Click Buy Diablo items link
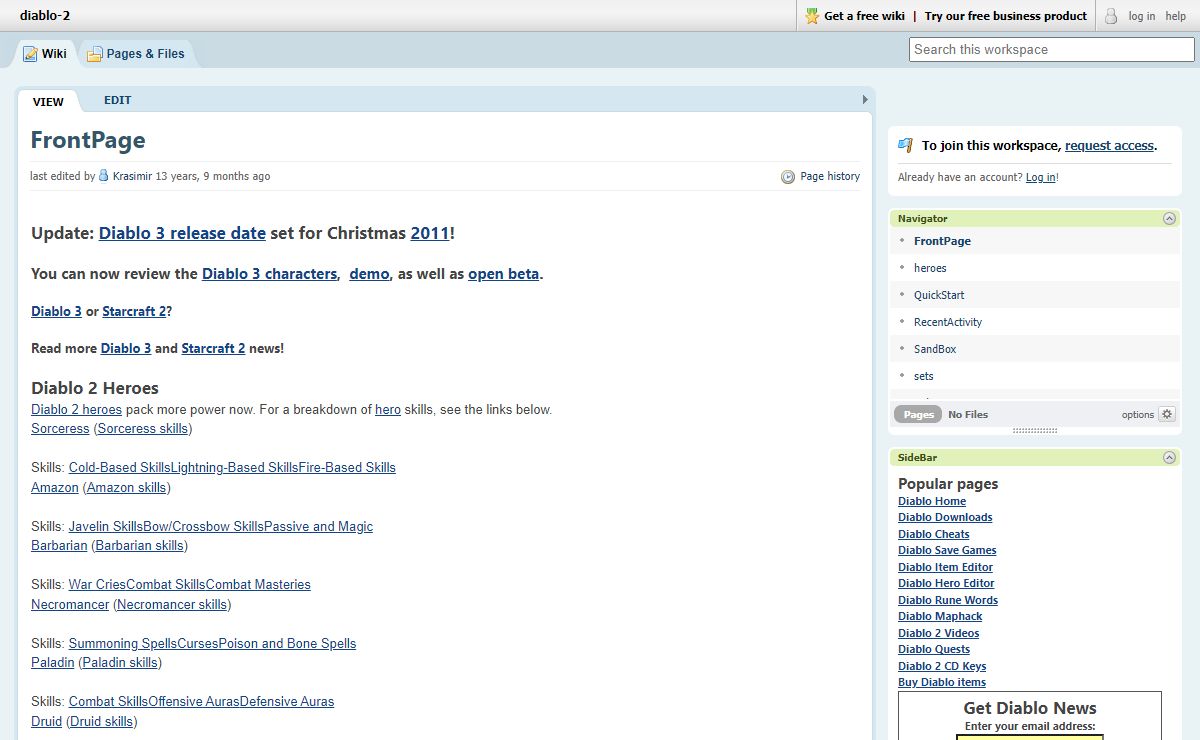 coord(942,682)
